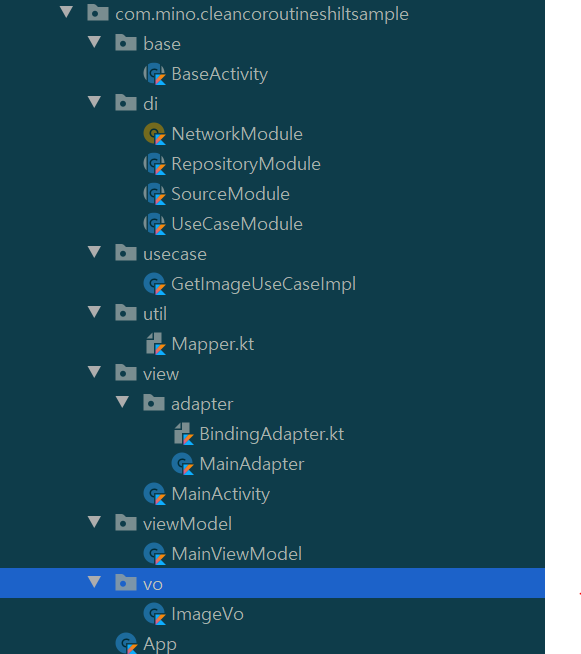Click the adapter package folder icon
This screenshot has height=654, width=581.
click(x=154, y=403)
